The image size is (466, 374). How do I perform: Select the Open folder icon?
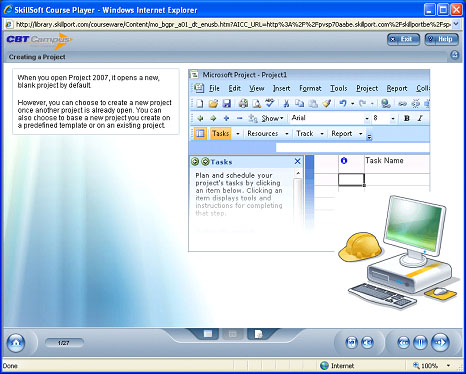click(213, 104)
